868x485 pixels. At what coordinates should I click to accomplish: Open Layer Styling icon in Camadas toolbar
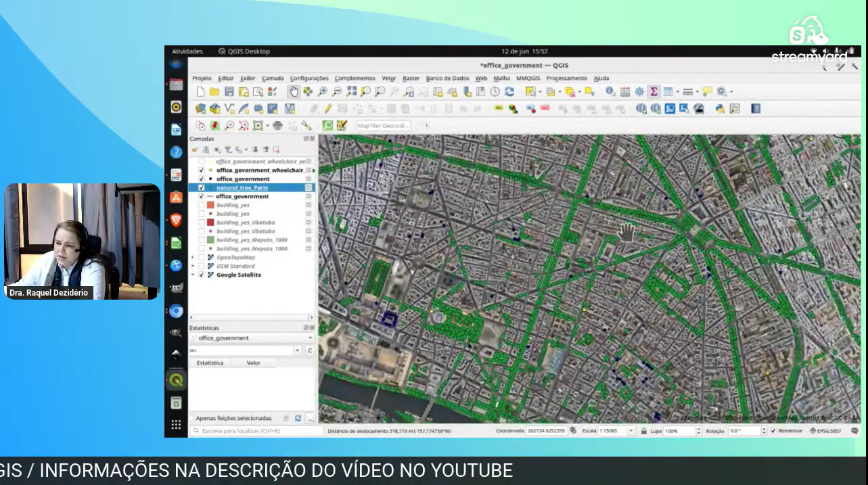point(194,150)
